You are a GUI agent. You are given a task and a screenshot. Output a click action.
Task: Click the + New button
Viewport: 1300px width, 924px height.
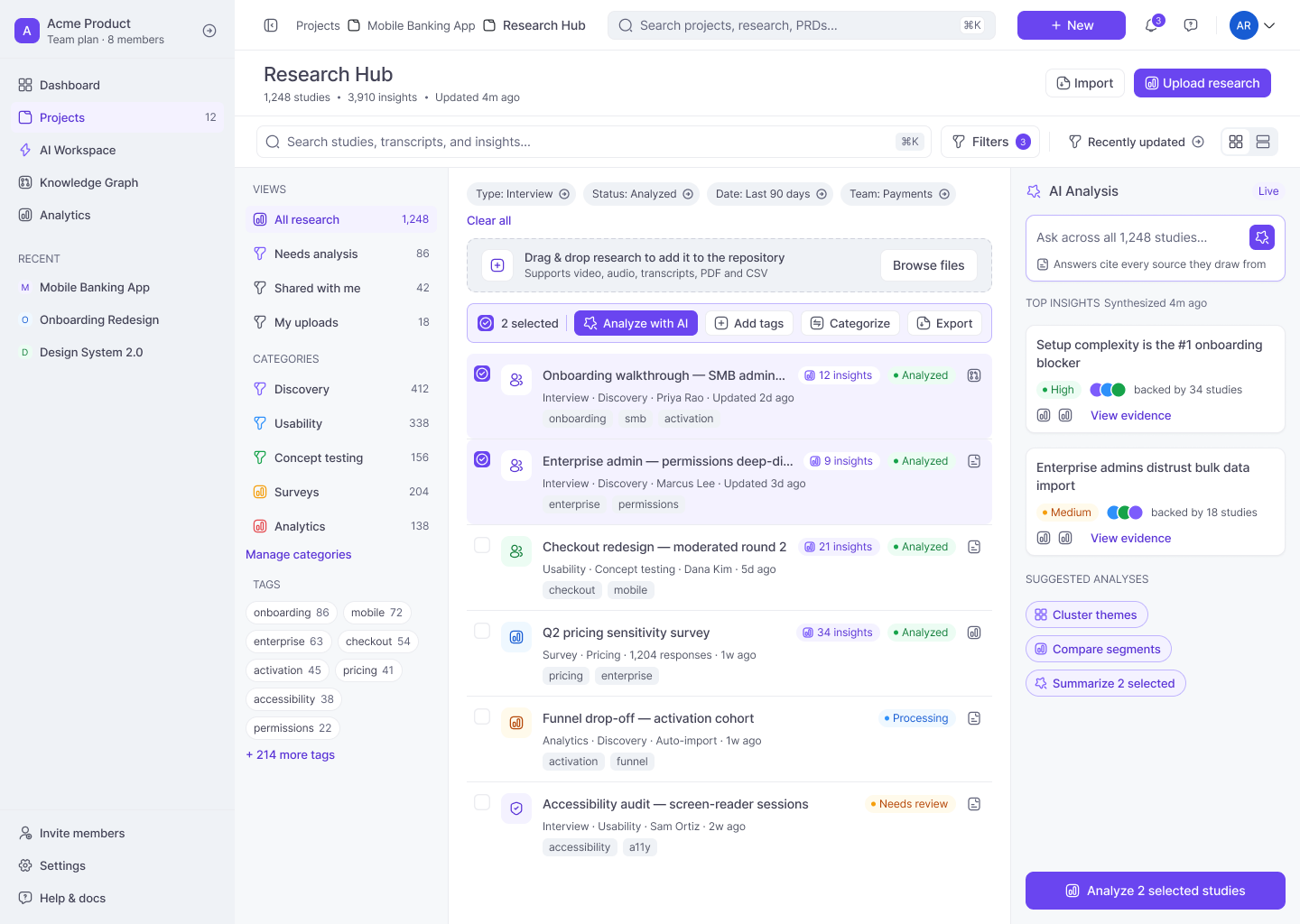click(1072, 25)
